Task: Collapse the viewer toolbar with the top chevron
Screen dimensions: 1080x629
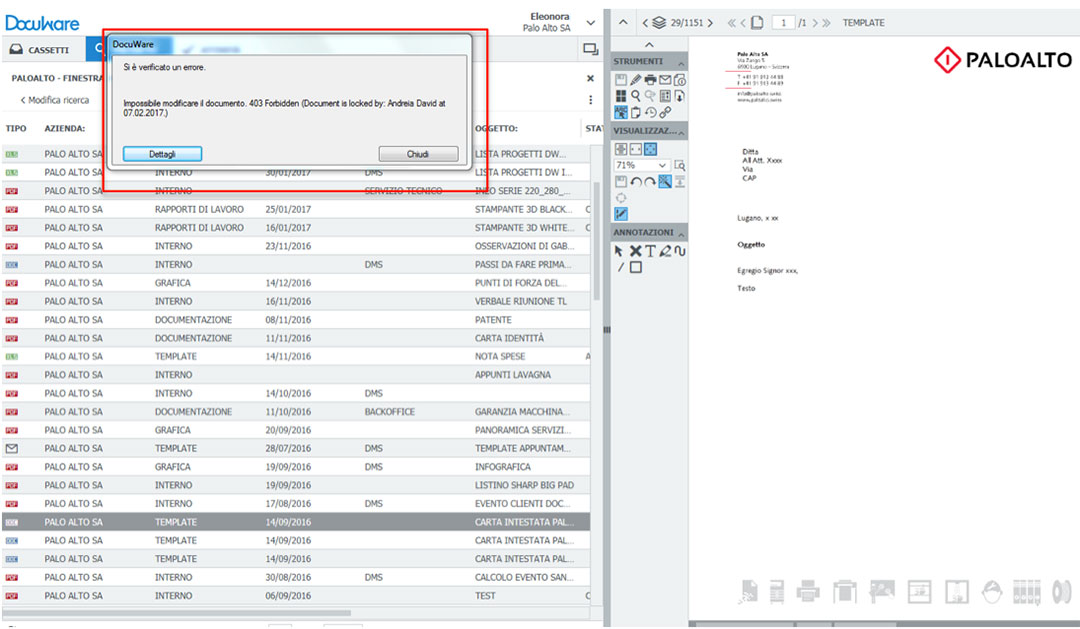Action: (x=649, y=45)
